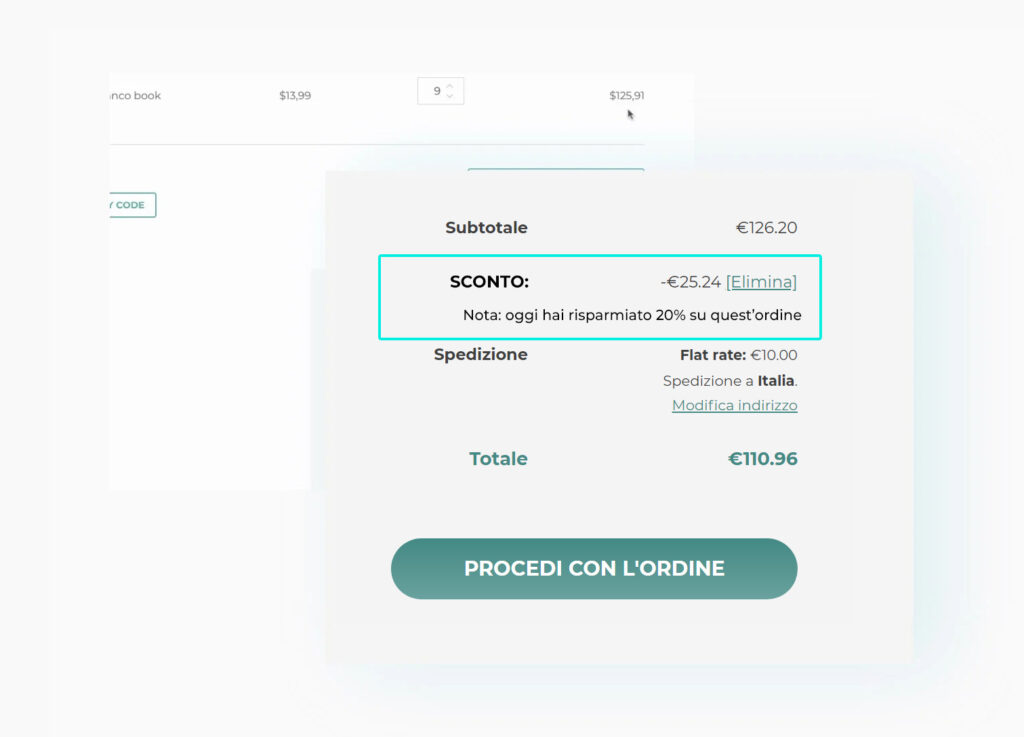Click the $125,91 line total
The image size is (1024, 737).
pyautogui.click(x=627, y=96)
